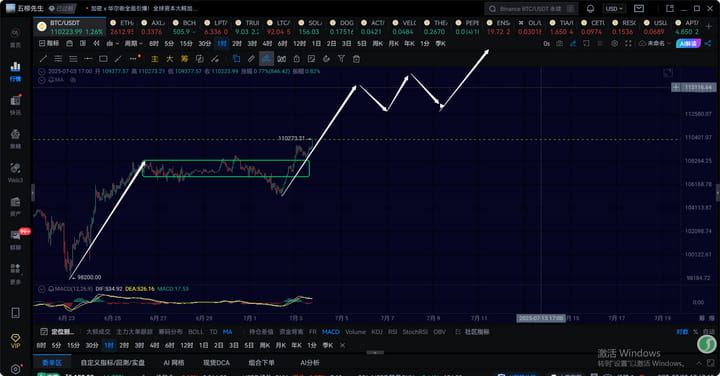Open the lock drawings icon
Viewport: 720px width, 376px height.
point(297,59)
